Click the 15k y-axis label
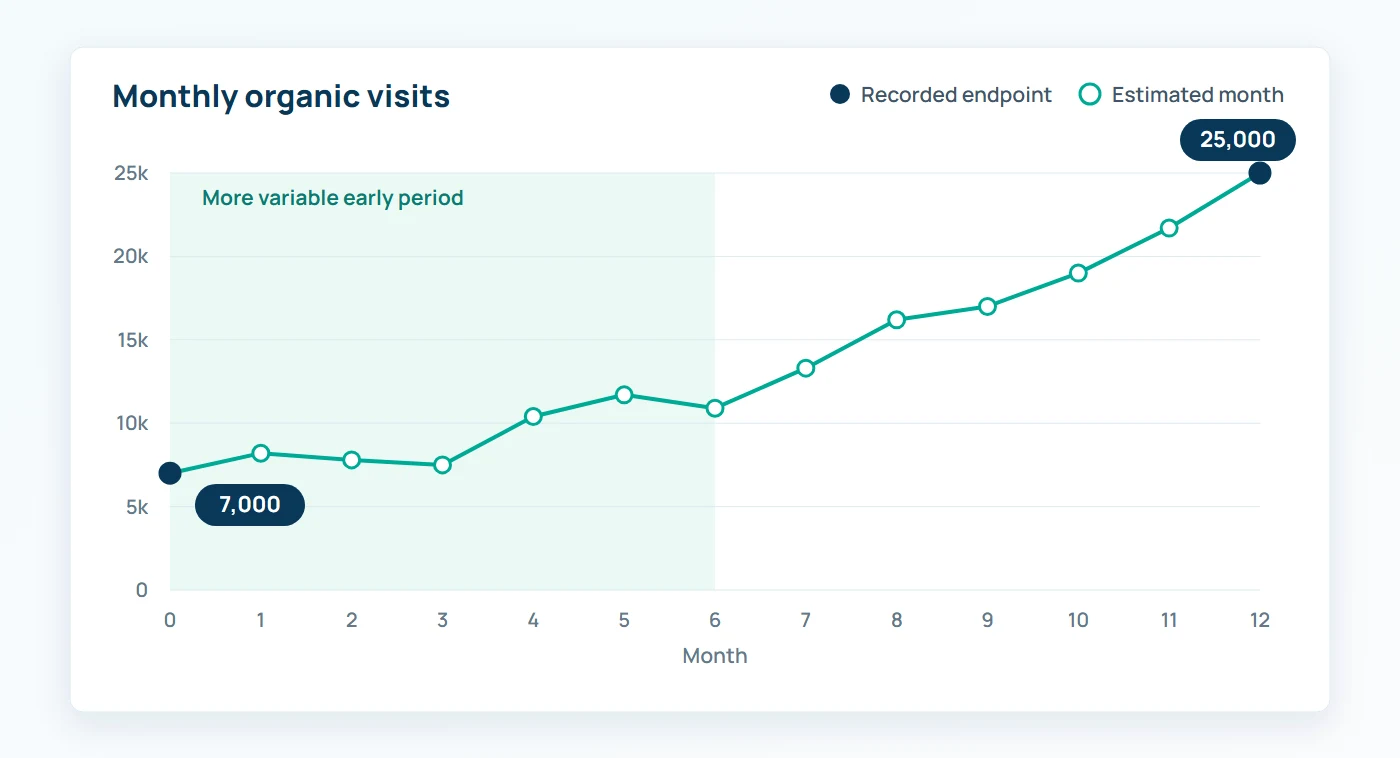This screenshot has height=758, width=1400. [x=131, y=340]
